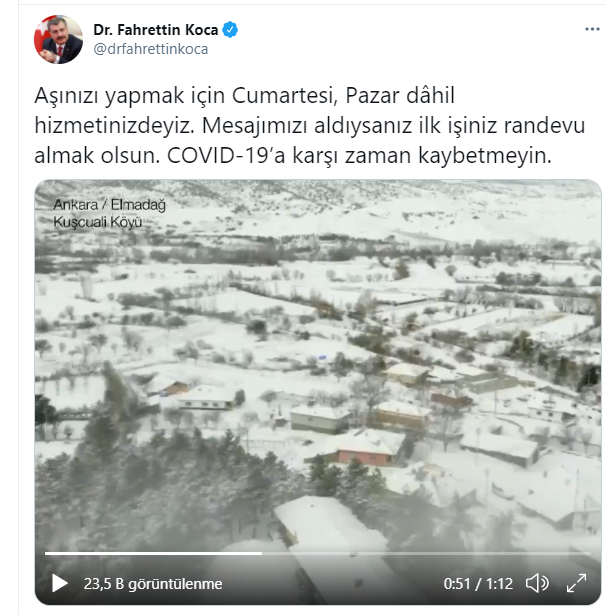Click the 0:51 / 1:12 time display

point(478,584)
